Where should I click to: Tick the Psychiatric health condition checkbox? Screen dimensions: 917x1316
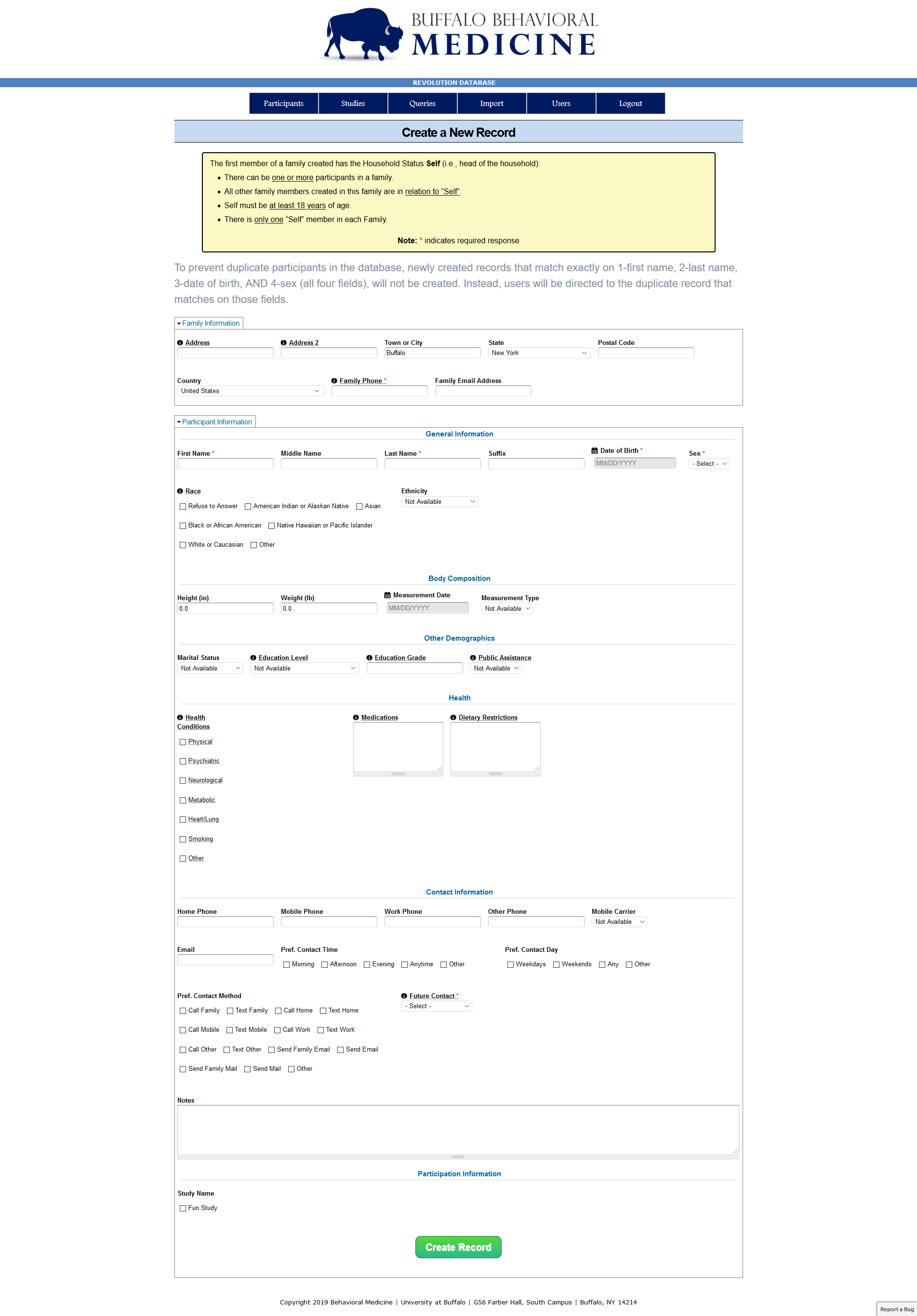(183, 762)
